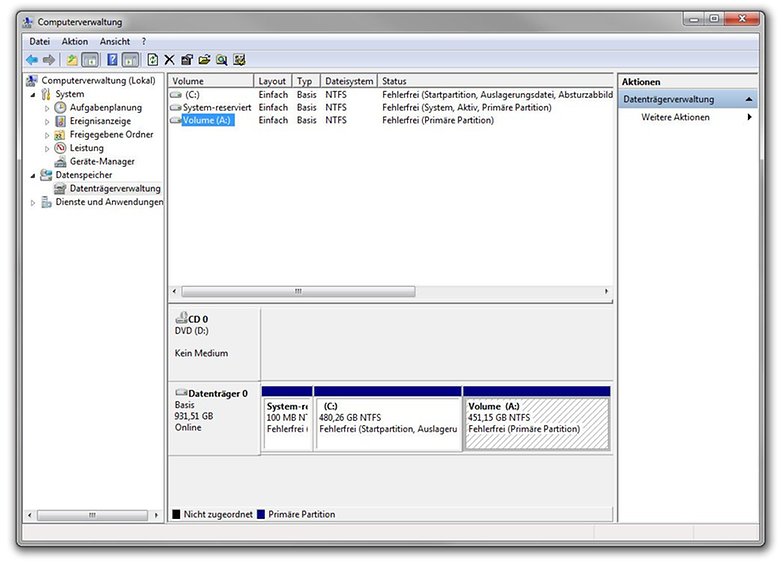Click the tree pane horizontal scrollbar thumb
Screen dimensions: 782x565
click(93, 515)
